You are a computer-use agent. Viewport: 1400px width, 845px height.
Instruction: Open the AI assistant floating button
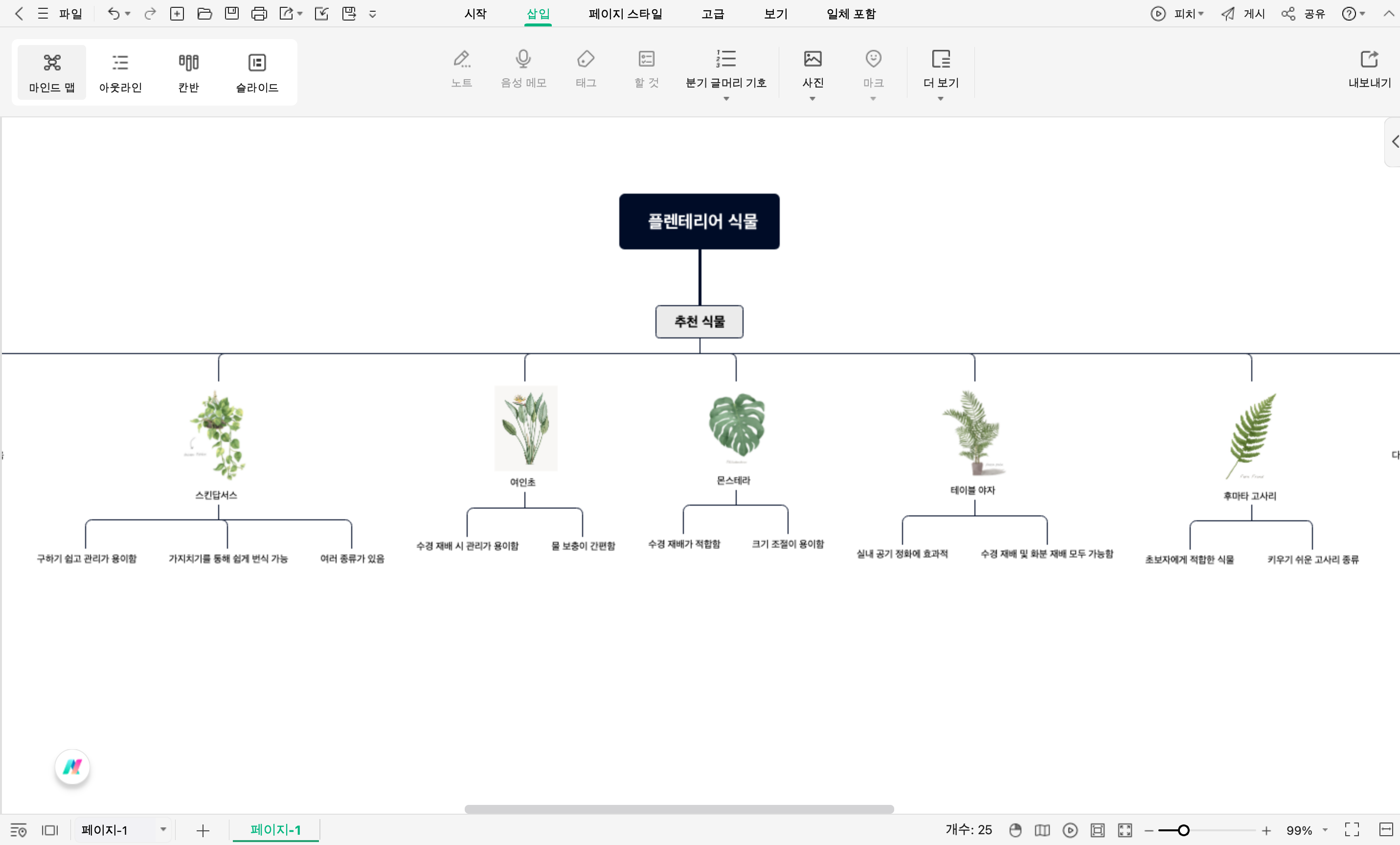click(x=72, y=767)
